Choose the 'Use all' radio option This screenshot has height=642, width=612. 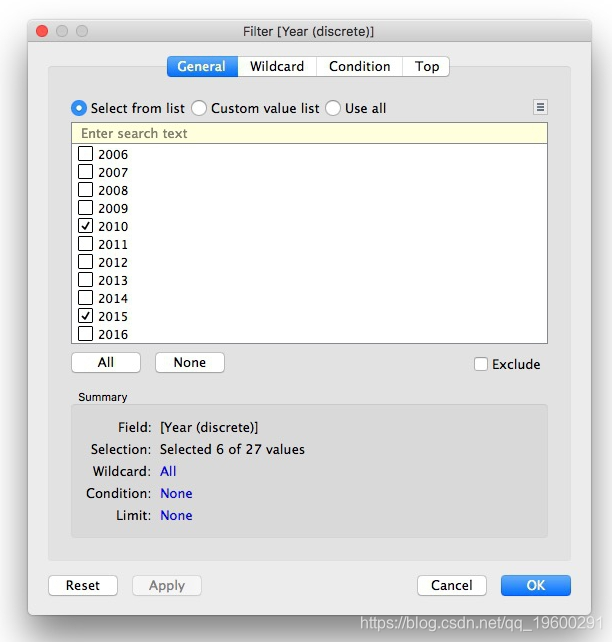click(x=333, y=108)
